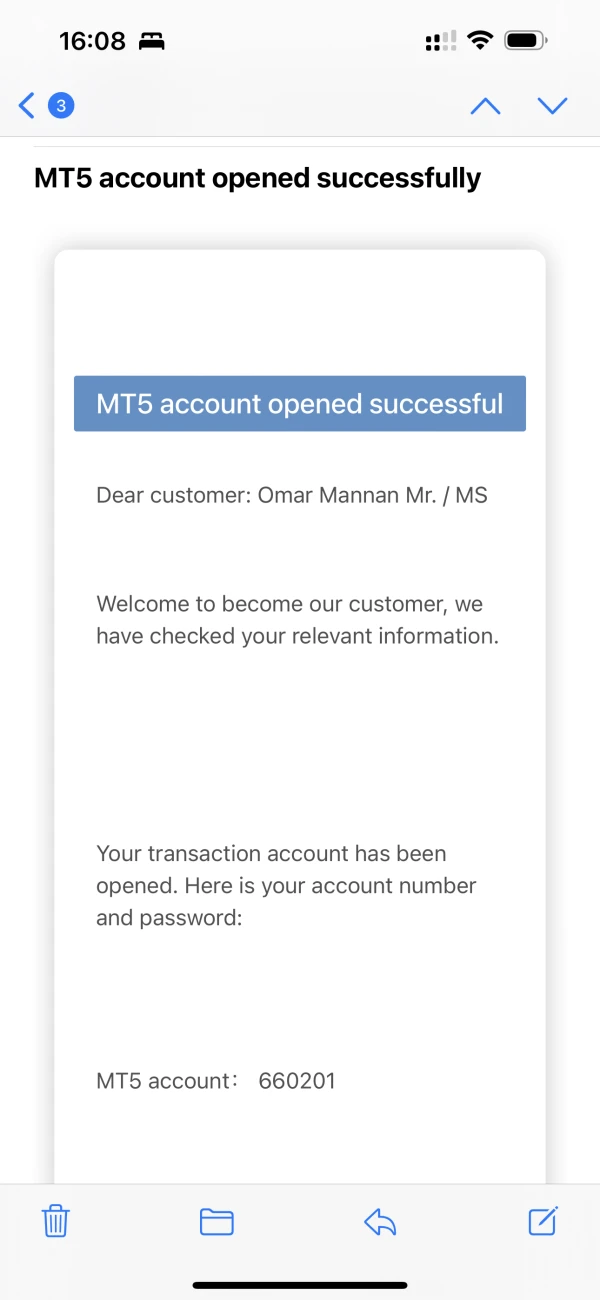Tap the battery indicator in the status bar

pos(526,41)
